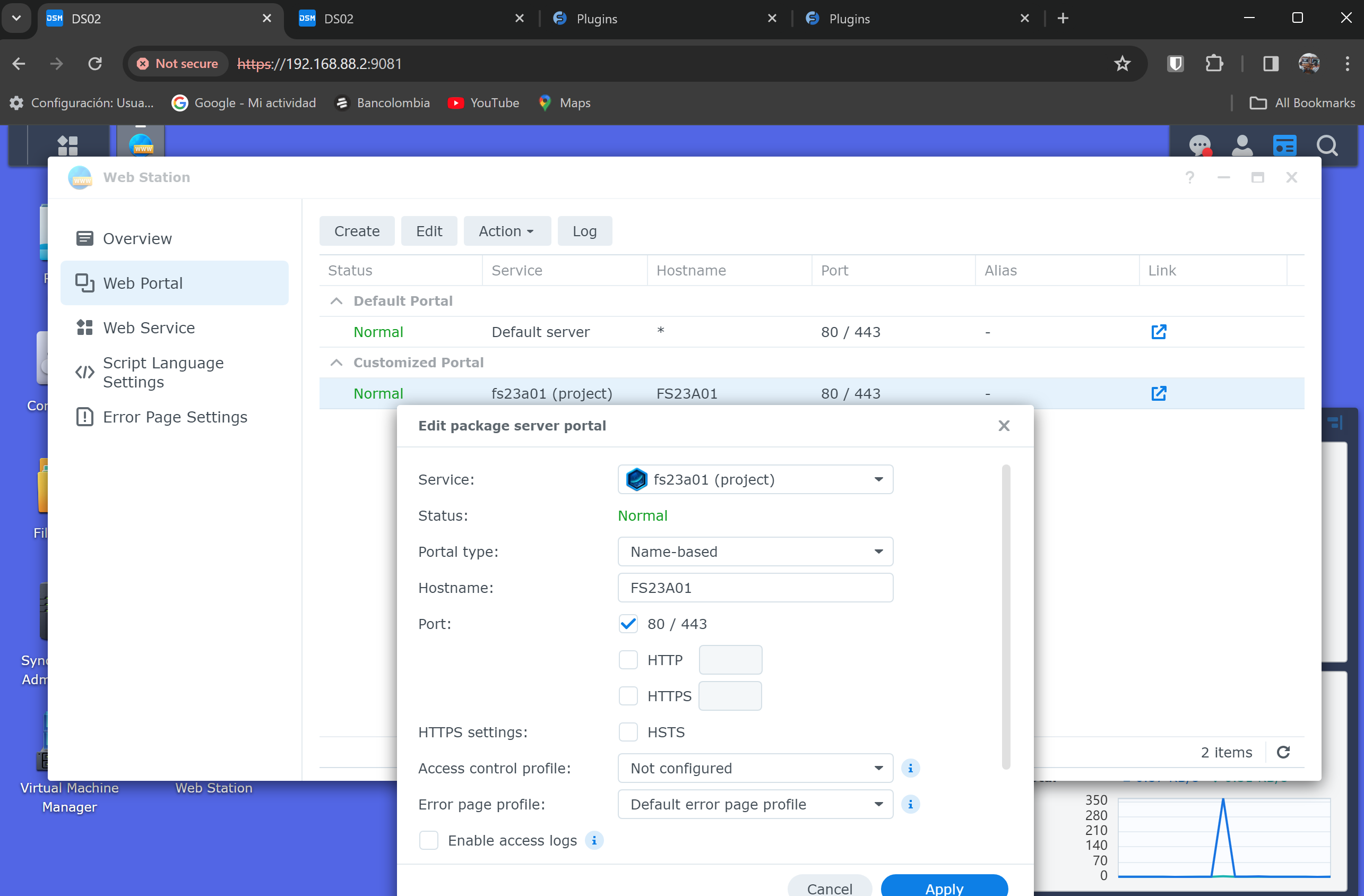Screen dimensions: 1364x896
Task: Click Web Station taskbar icon in DSM
Action: [141, 143]
